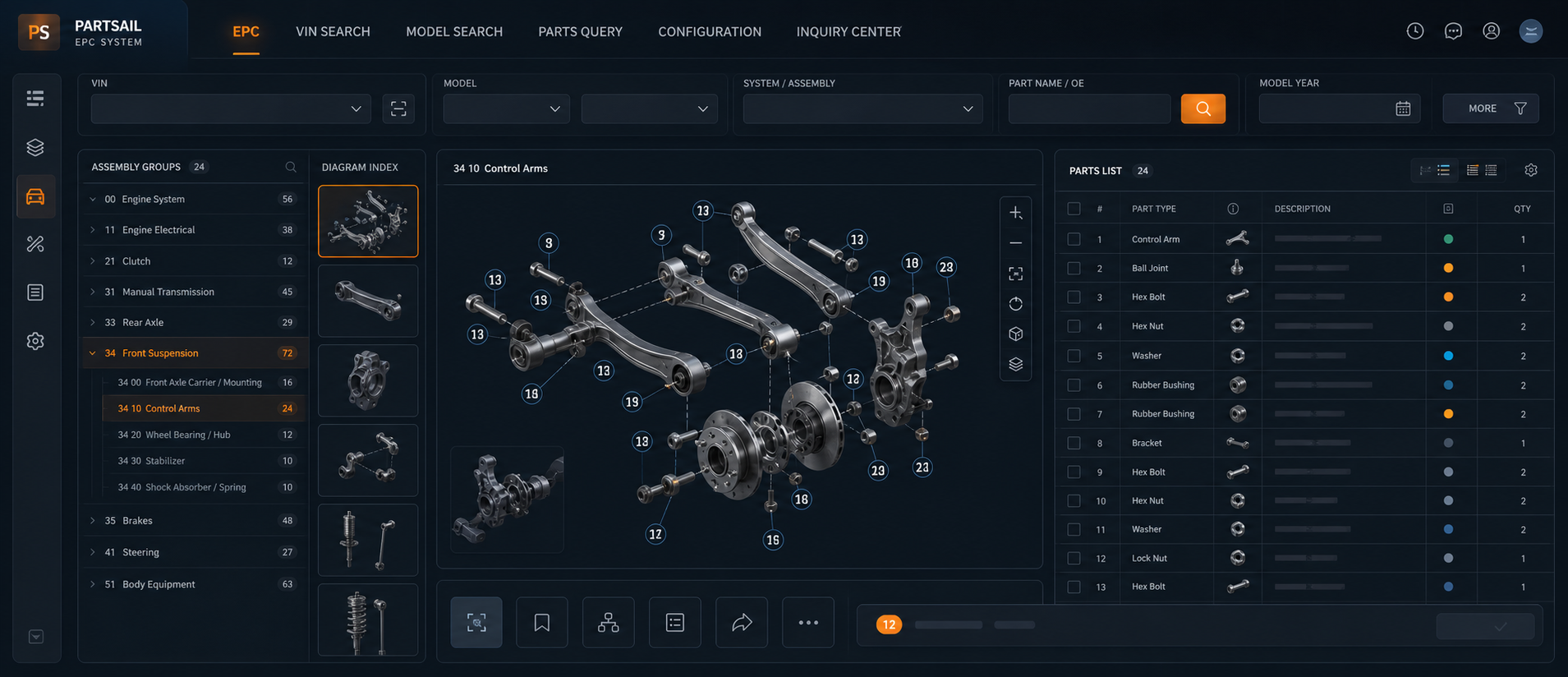Check the Ball Joint row checkbox

[1074, 268]
